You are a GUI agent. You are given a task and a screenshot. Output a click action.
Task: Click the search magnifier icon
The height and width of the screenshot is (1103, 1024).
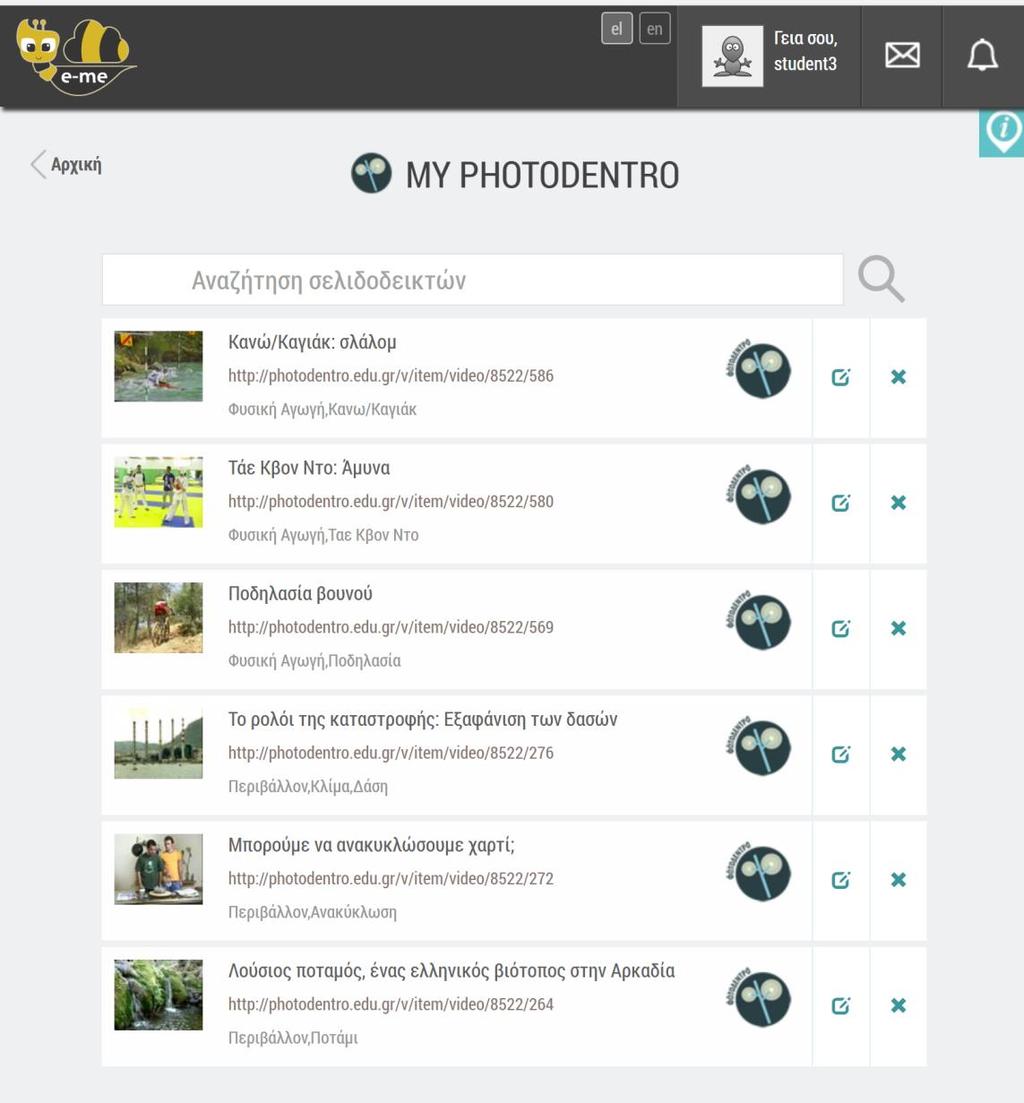click(881, 279)
